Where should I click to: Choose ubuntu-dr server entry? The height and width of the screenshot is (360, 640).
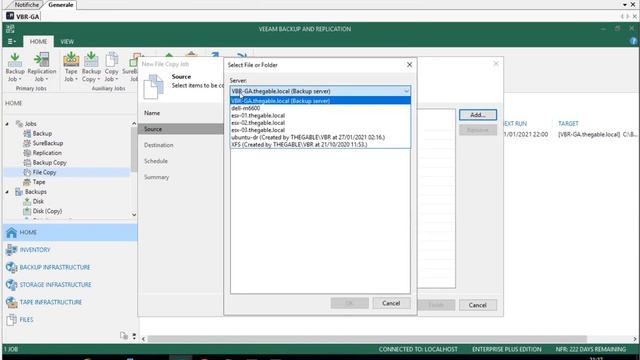[320, 138]
